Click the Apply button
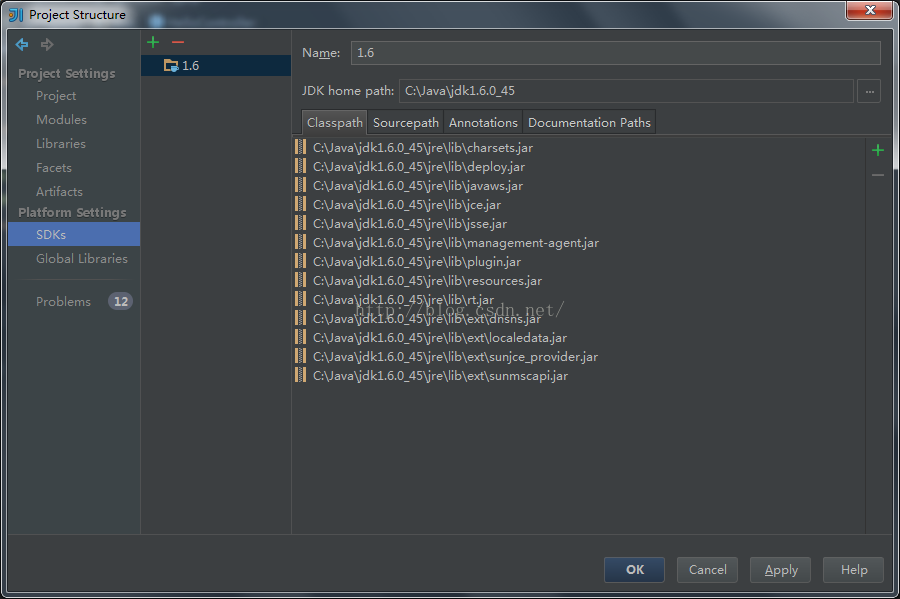 [780, 570]
